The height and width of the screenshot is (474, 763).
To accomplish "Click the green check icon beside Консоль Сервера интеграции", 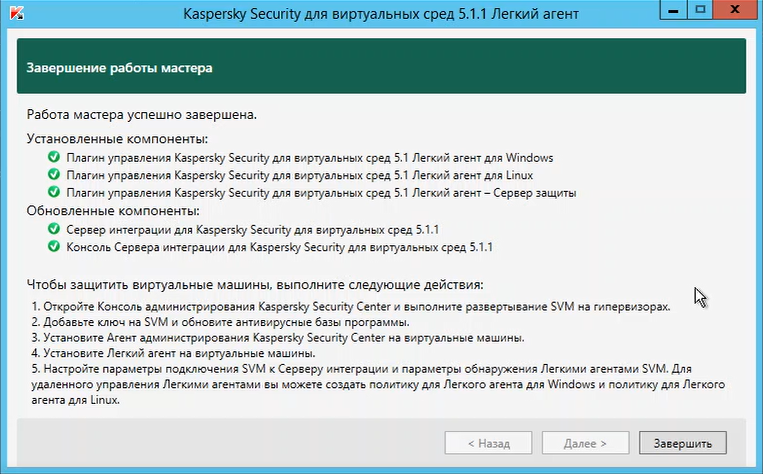I will point(54,246).
